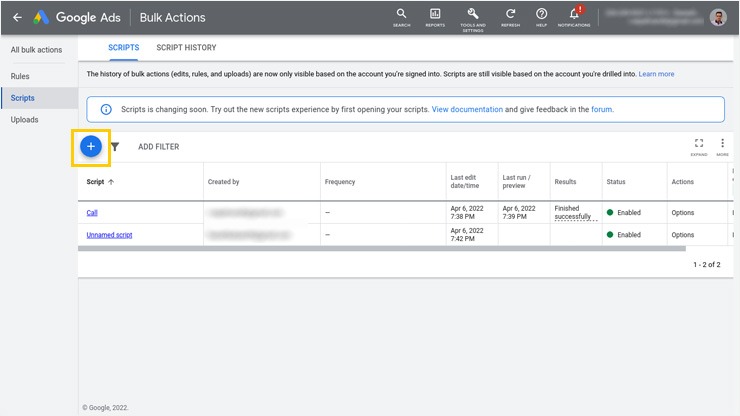Switch to the Script History tab
This screenshot has width=740, height=416.
[186, 48]
